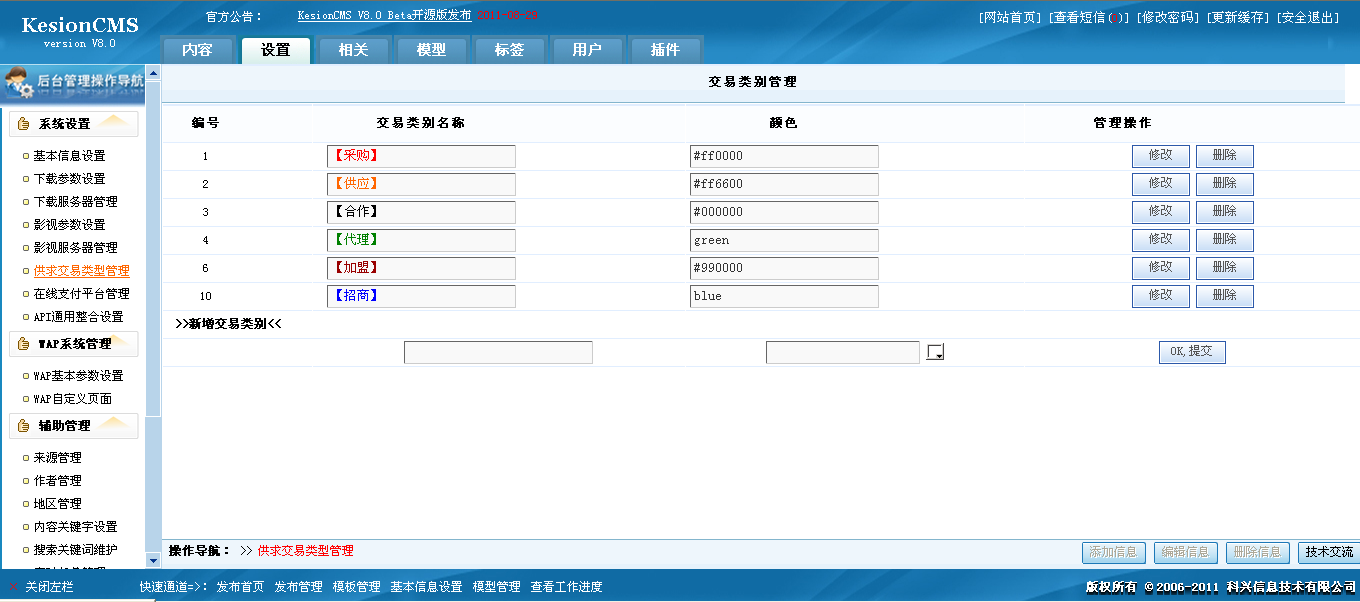Viewport: 1360px width, 602px height.
Task: Click 修改 button for 【采购】 row
Action: (x=1160, y=156)
